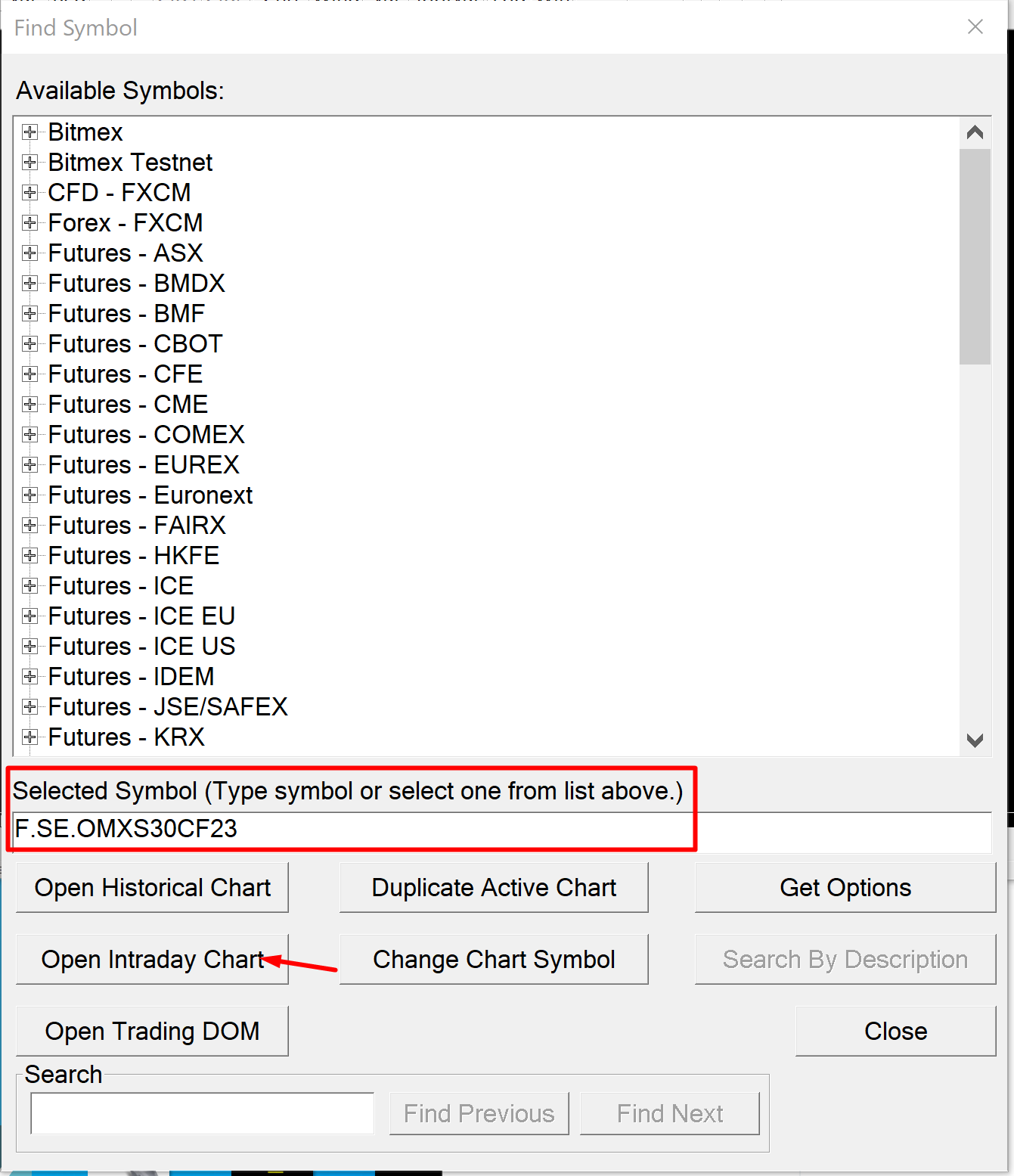Screen dimensions: 1014x1176
Task: Select Futures - CBOT in list
Action: coord(135,344)
